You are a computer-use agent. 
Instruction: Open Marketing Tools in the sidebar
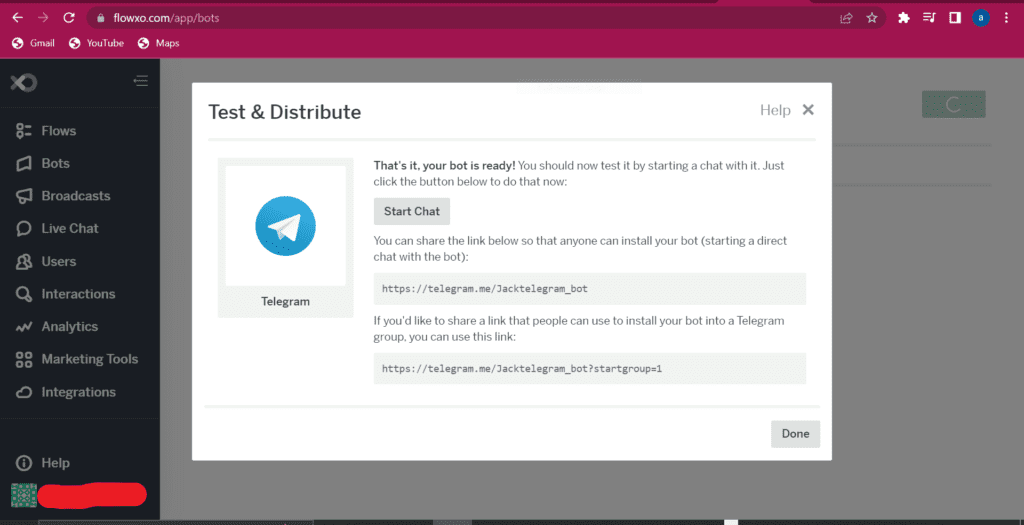76,359
